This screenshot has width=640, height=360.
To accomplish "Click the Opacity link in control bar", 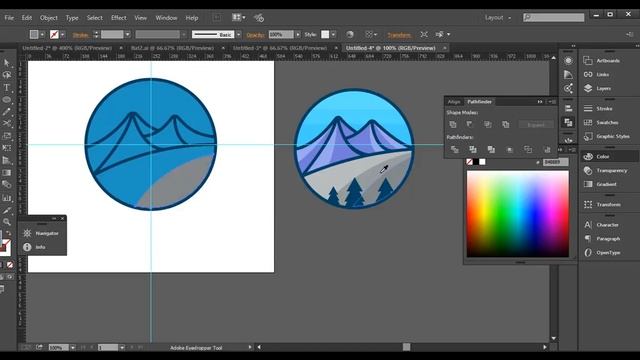I will coord(256,35).
